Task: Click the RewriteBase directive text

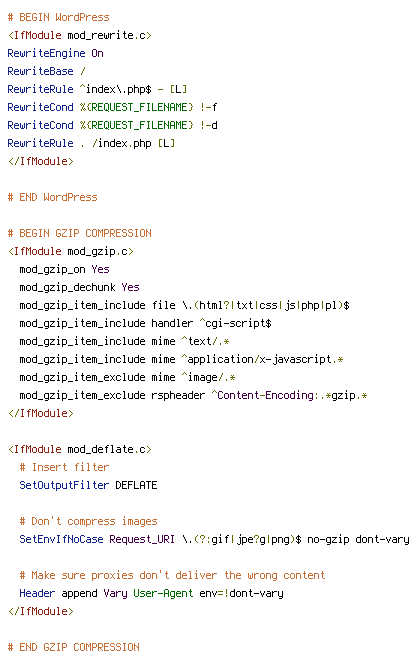Action: [40, 71]
